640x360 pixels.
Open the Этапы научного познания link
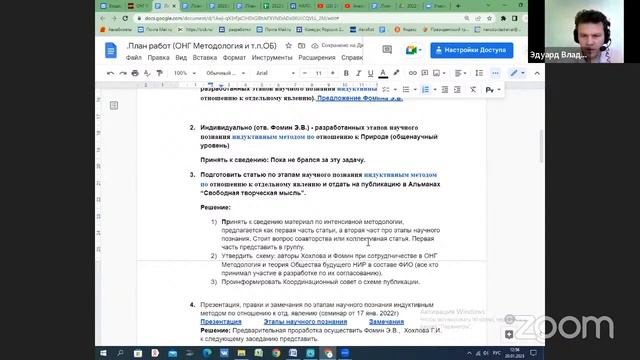pyautogui.click(x=305, y=322)
